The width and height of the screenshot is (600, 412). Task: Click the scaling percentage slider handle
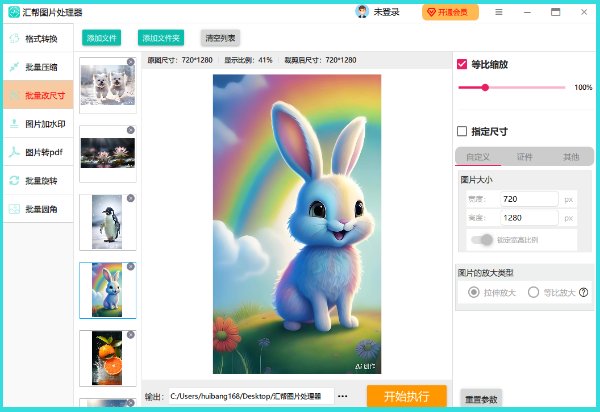click(x=485, y=87)
